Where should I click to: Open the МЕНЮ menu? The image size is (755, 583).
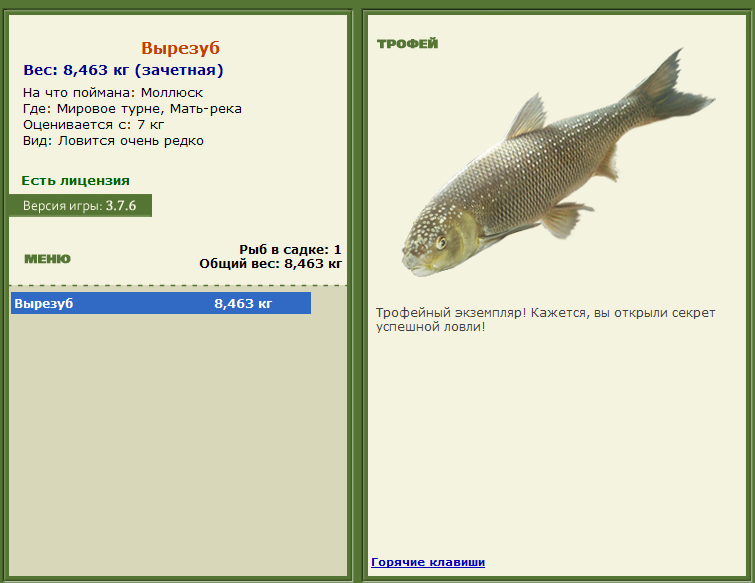point(47,259)
